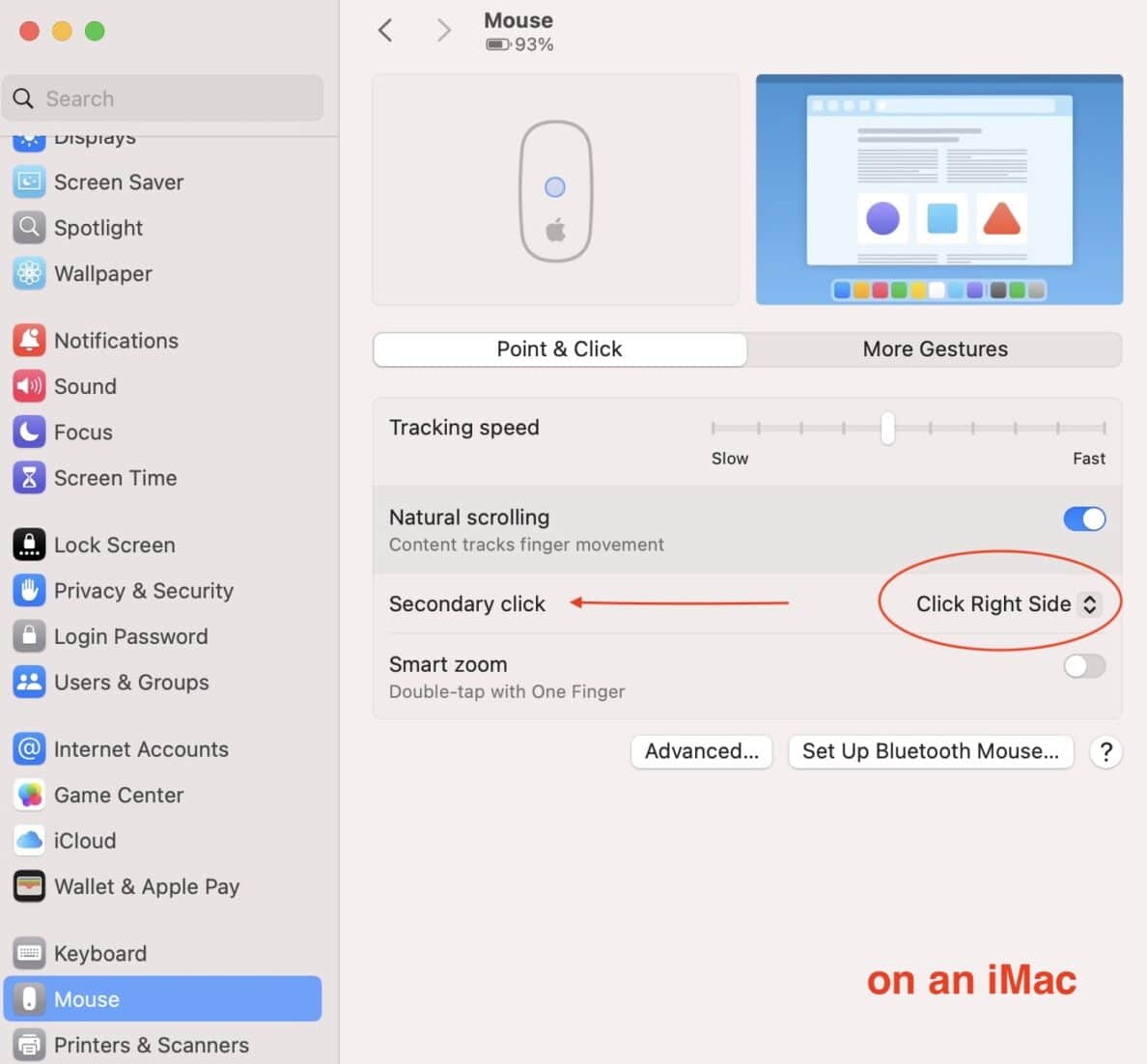Click the mouse gesture preview image

555,189
